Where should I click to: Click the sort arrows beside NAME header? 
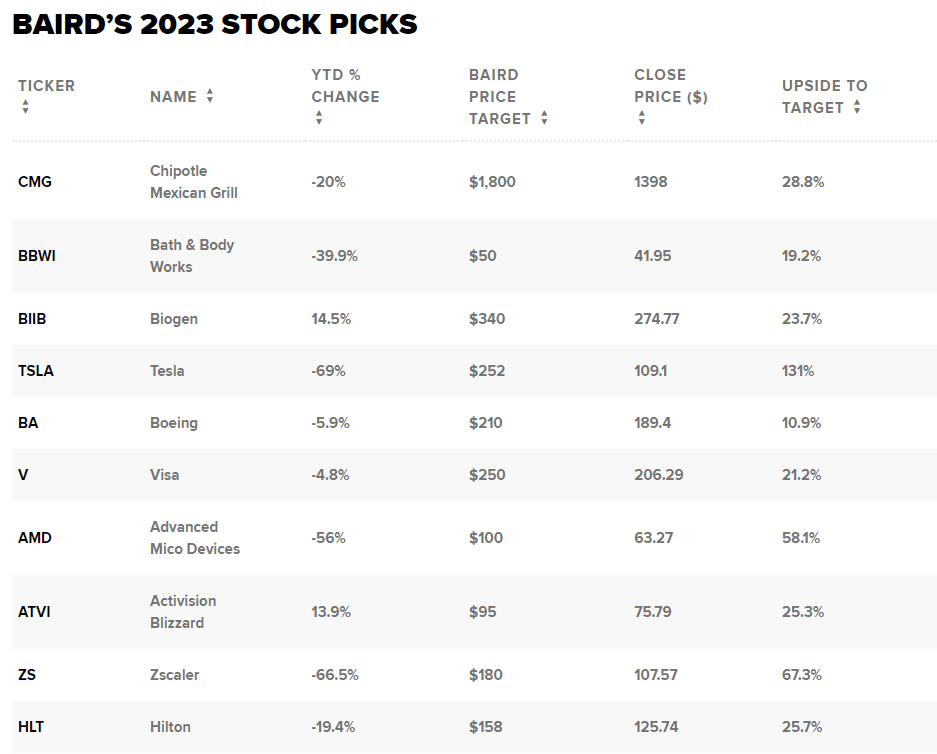tap(210, 96)
